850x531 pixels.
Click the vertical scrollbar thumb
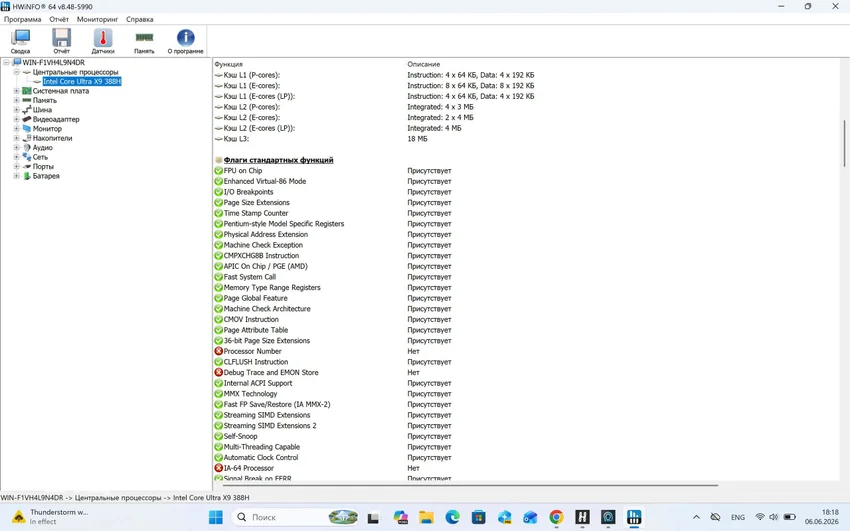(x=844, y=144)
